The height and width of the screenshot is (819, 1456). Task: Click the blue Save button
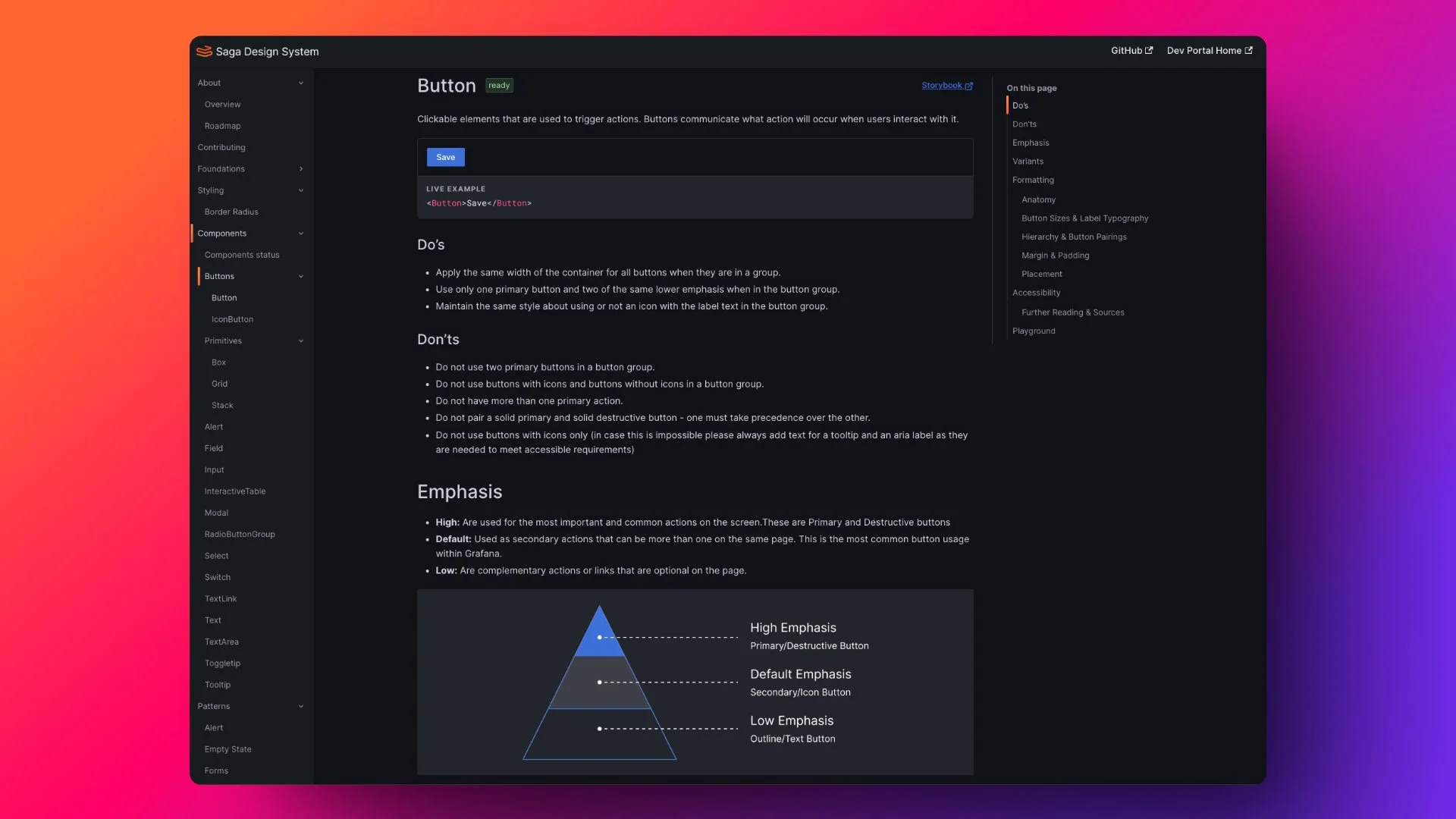445,157
